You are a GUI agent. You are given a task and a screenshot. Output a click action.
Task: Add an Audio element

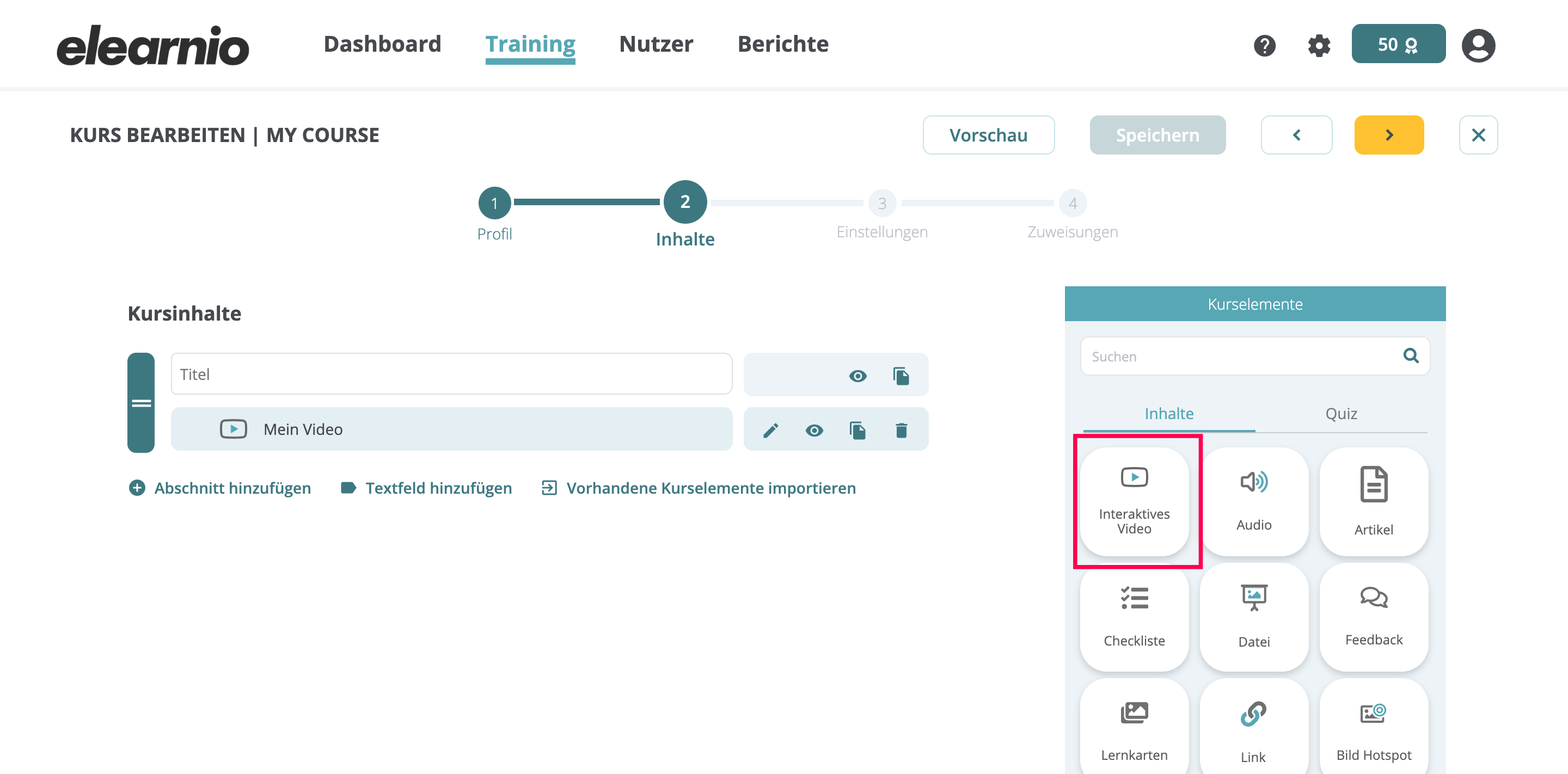tap(1254, 502)
